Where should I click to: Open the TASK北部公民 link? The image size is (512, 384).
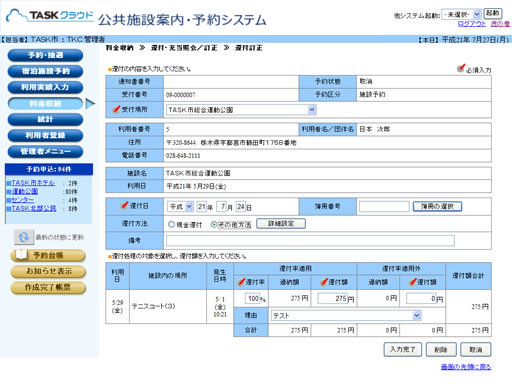34,208
